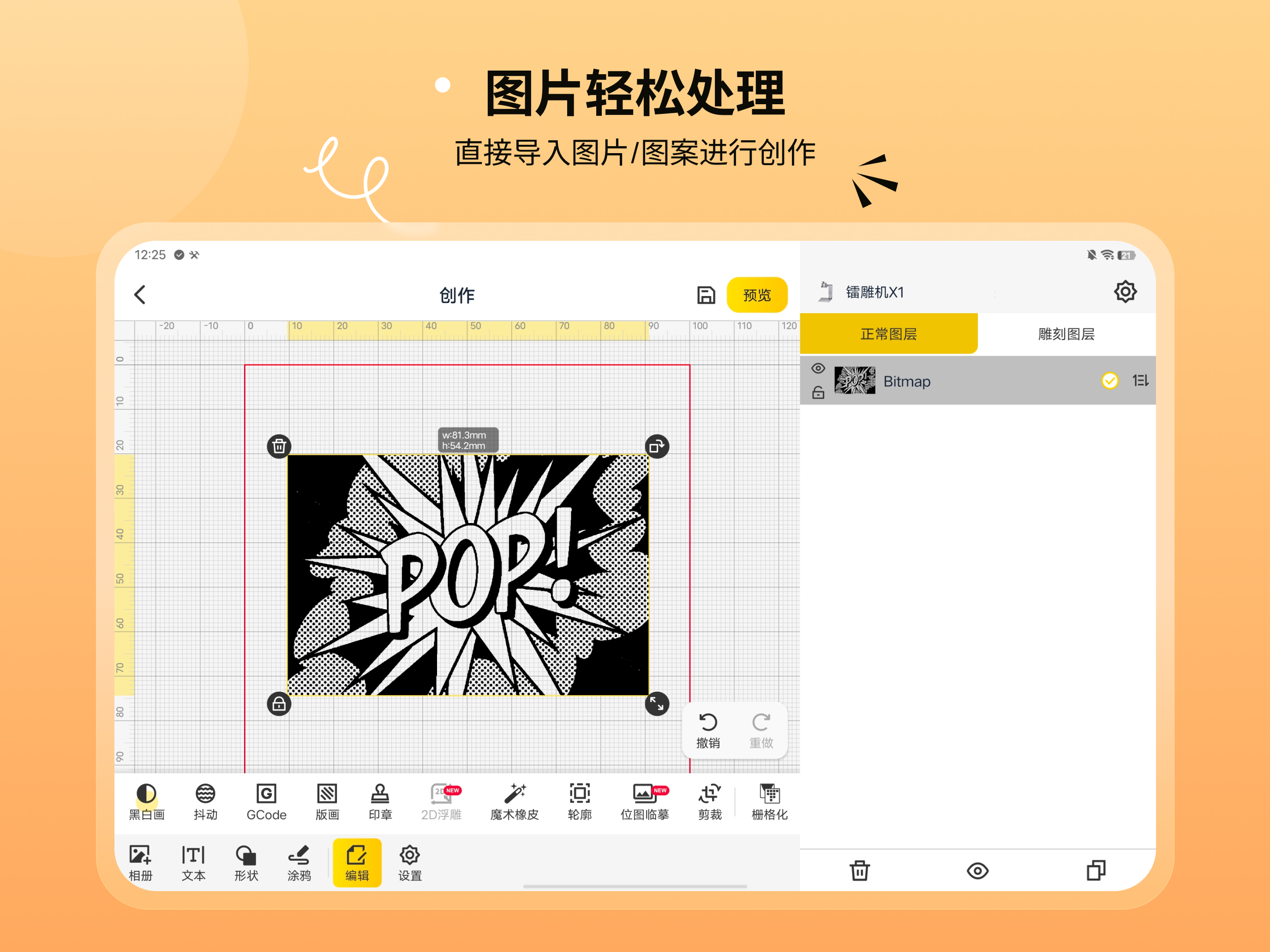Select the 黑白画 black-and-white filter
The image size is (1270, 952).
coord(146,802)
